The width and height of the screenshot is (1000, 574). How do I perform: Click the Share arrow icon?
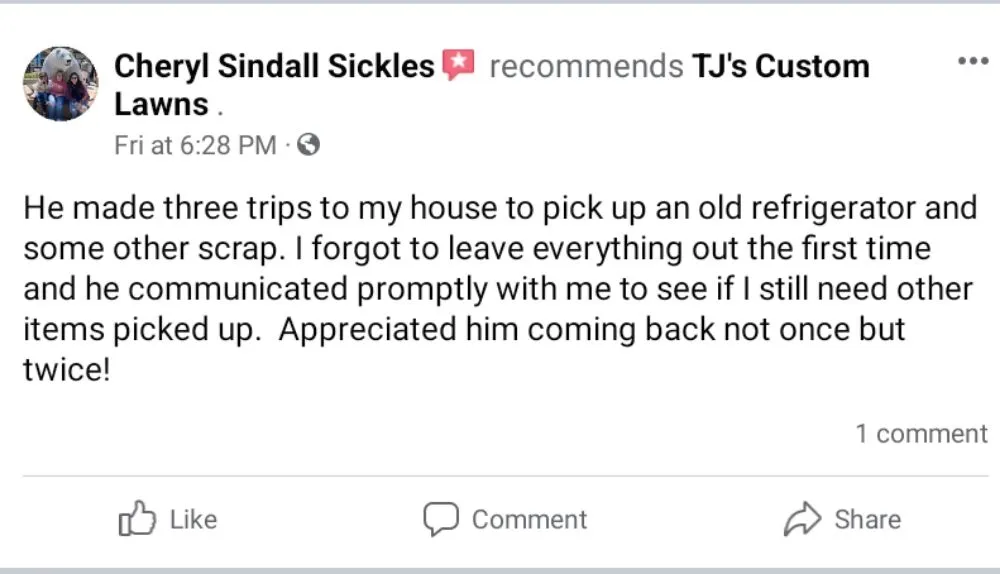coord(802,519)
